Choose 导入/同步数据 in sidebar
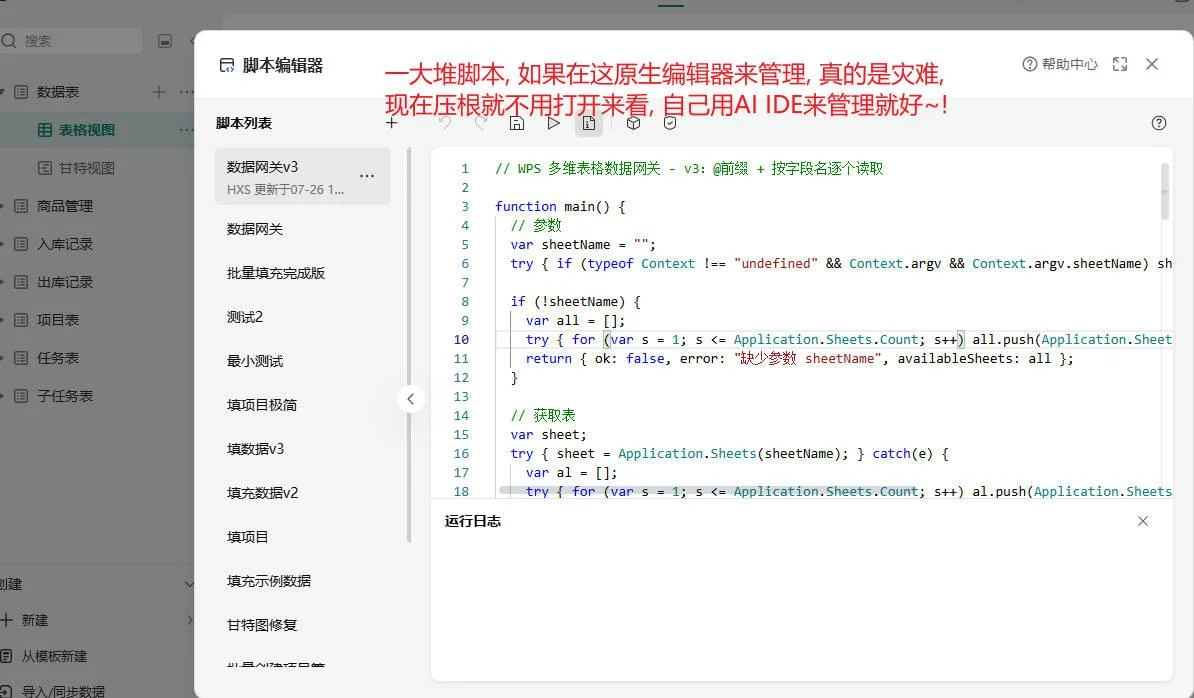1194x698 pixels. 62,691
